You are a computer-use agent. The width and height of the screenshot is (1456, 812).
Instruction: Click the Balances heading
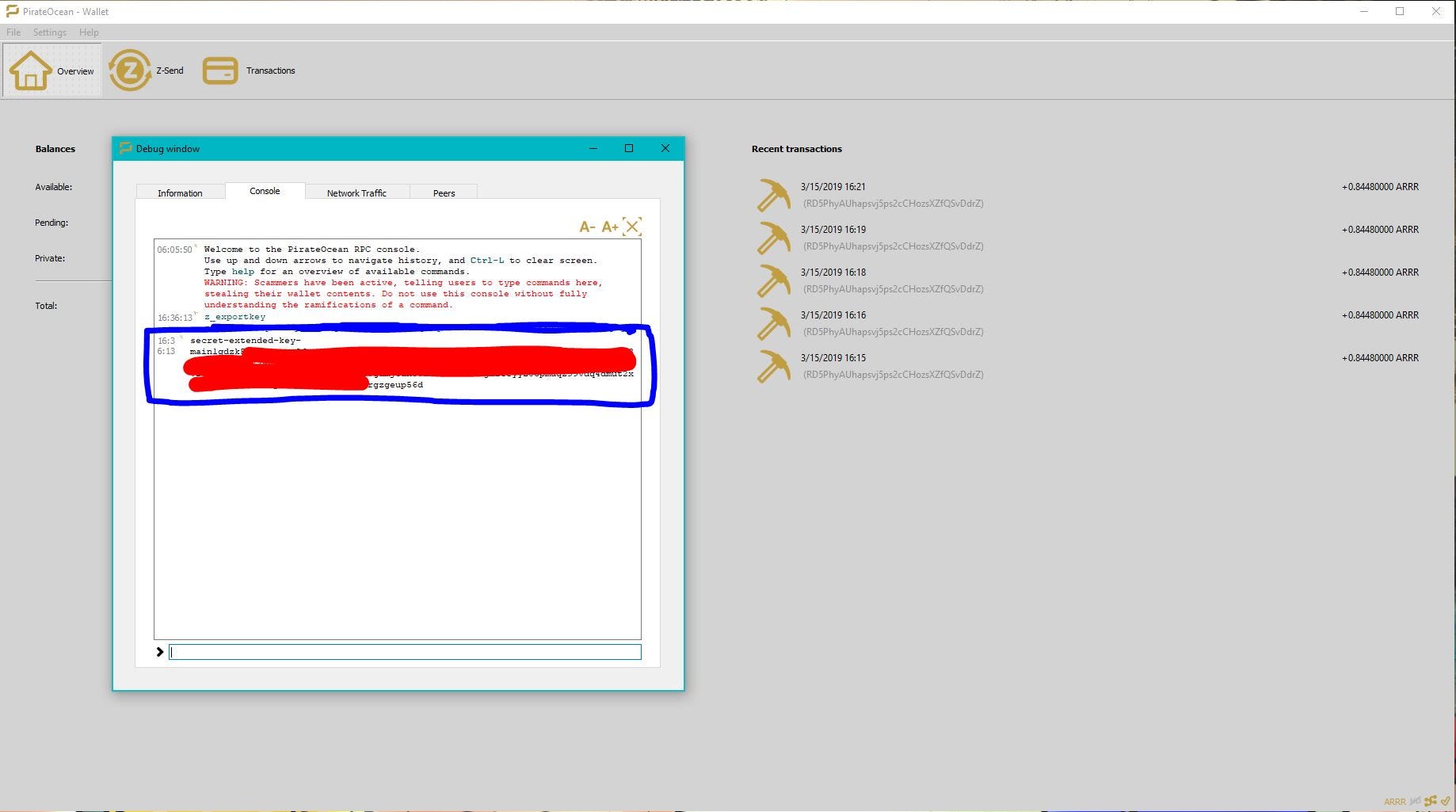click(x=55, y=149)
